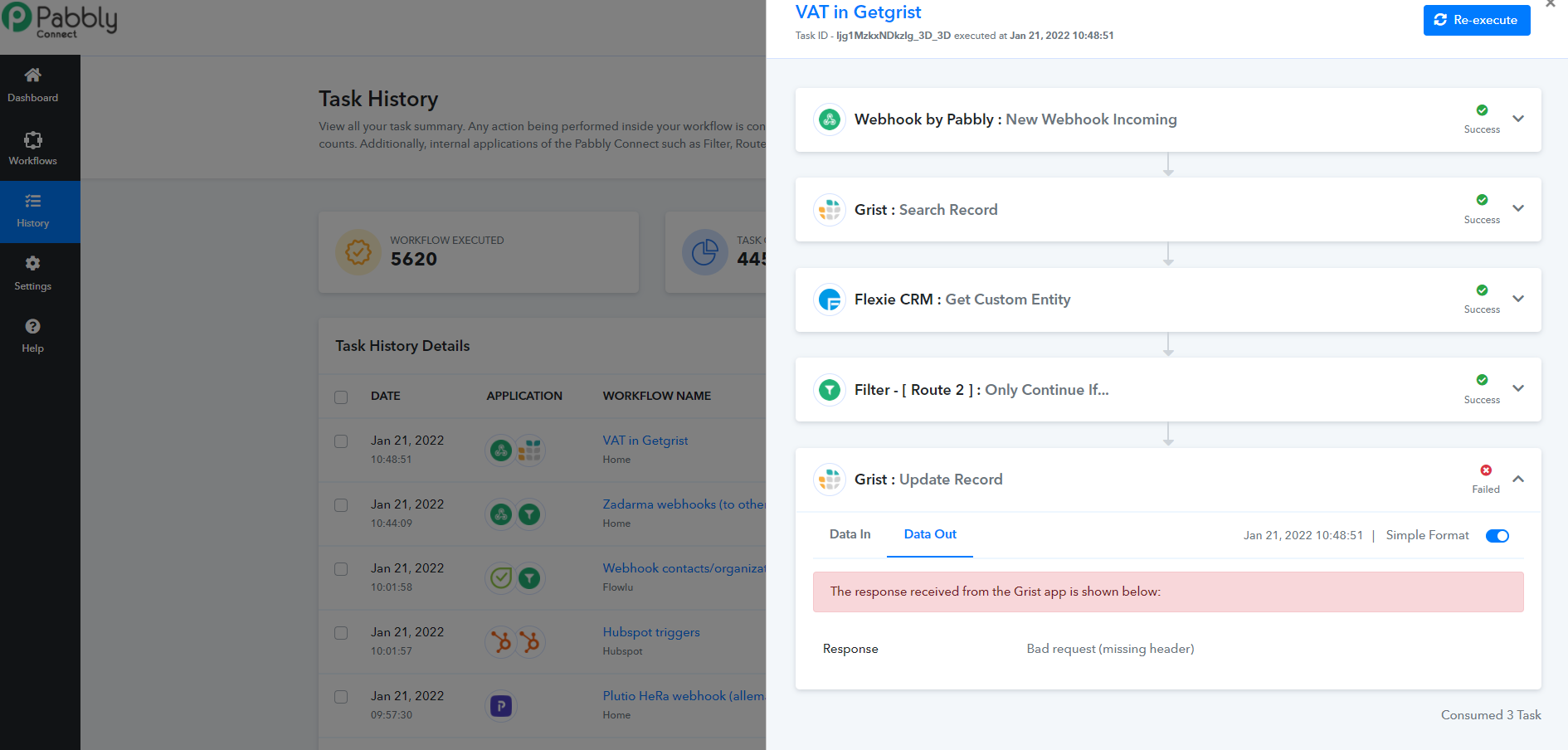This screenshot has height=750, width=1568.
Task: Click the DATE column header
Action: (x=386, y=396)
